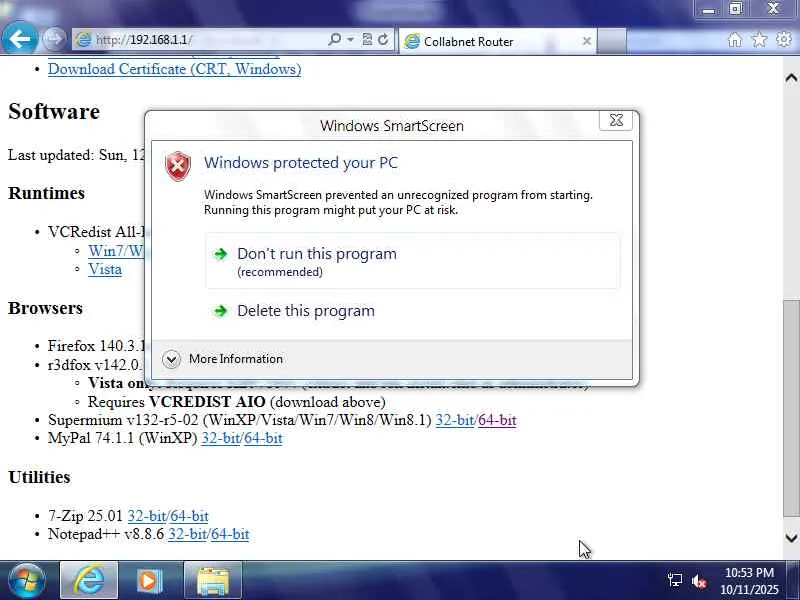Choose Don't run this program option

(x=413, y=261)
